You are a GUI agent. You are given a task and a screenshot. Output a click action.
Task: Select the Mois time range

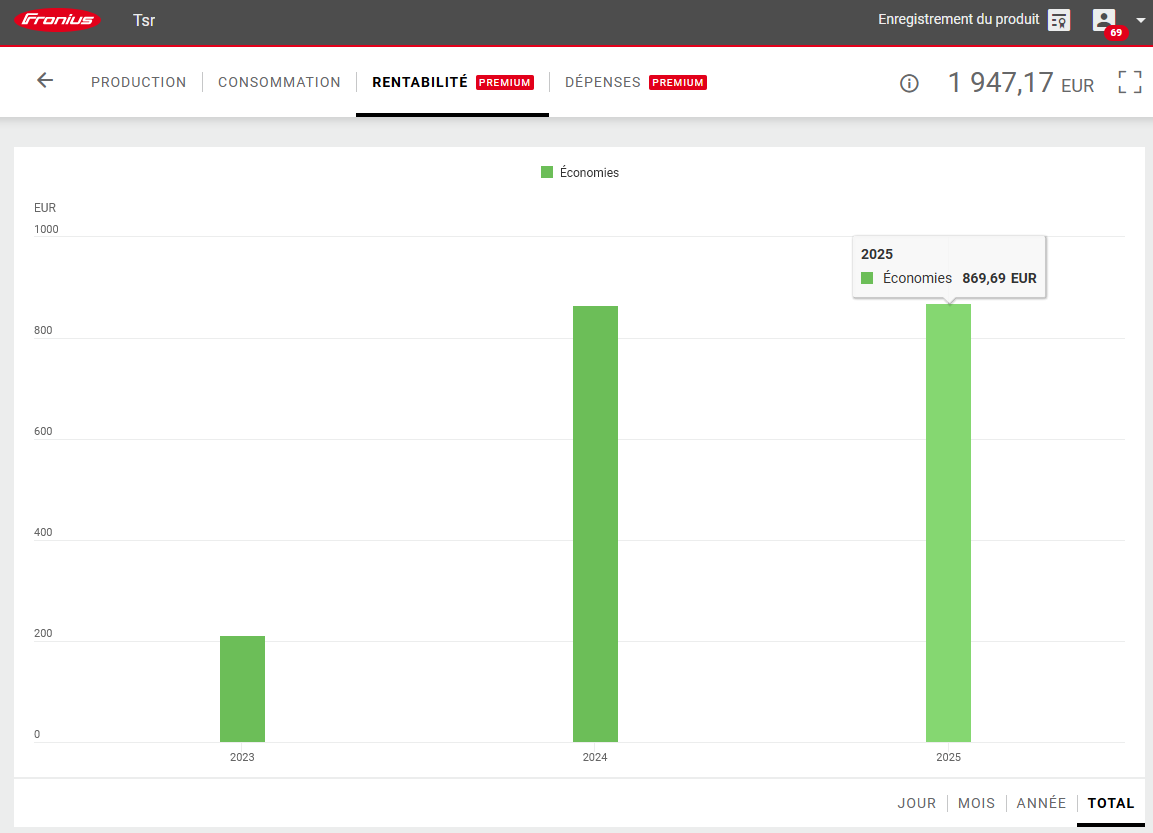tap(976, 803)
